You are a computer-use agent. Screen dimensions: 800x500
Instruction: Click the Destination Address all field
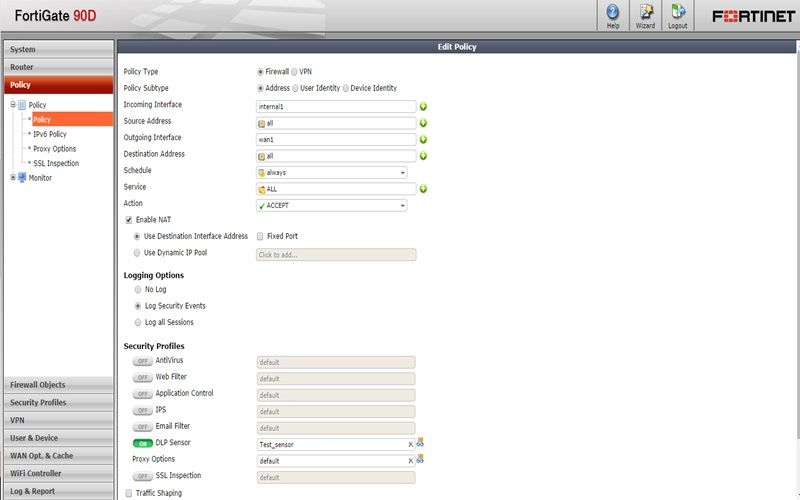[336, 156]
